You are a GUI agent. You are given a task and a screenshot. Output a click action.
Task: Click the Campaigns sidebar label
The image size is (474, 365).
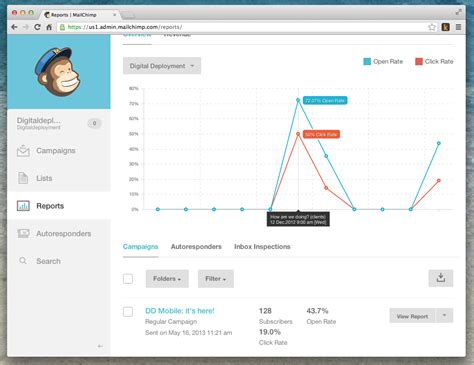point(56,151)
